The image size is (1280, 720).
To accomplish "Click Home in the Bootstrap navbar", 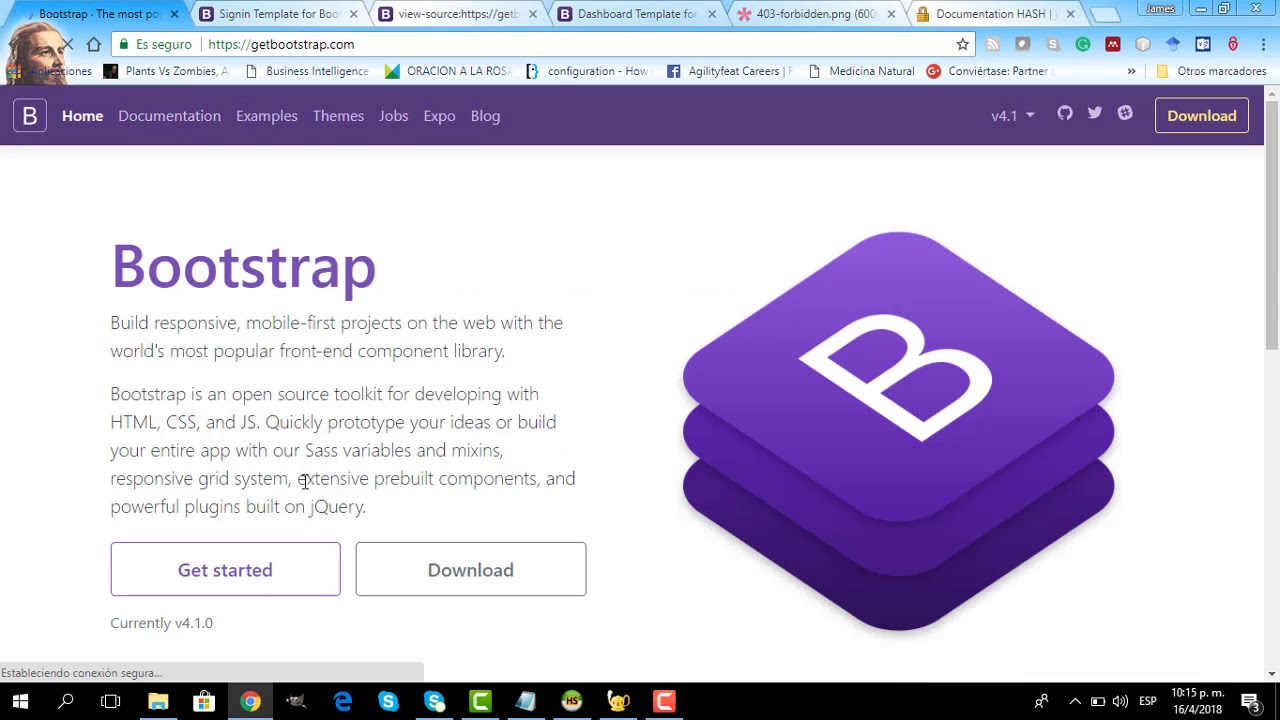I will 82,116.
